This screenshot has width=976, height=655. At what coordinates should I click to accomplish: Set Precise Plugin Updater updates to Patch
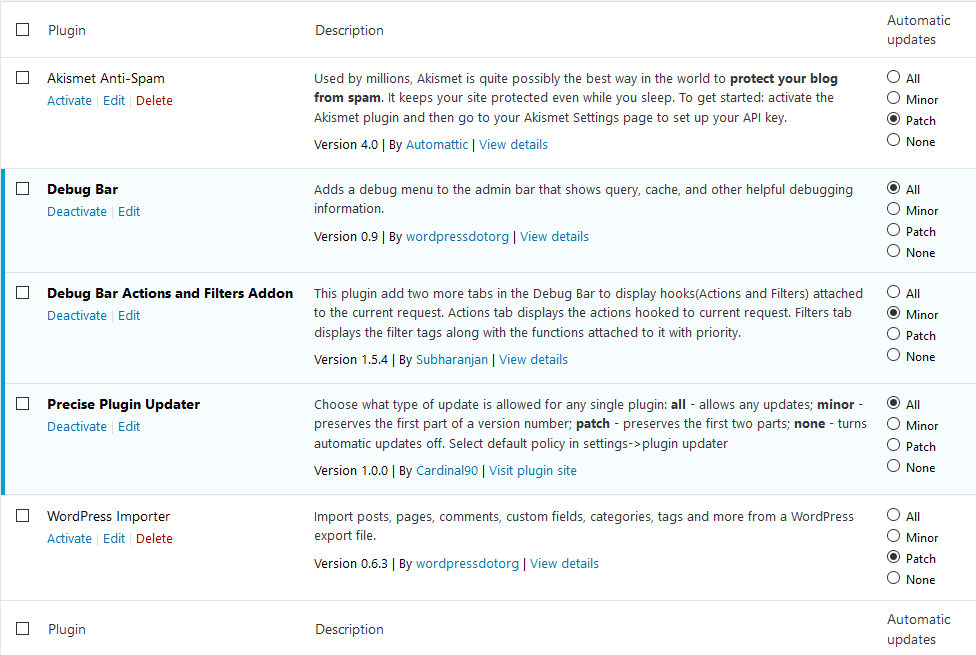(893, 445)
